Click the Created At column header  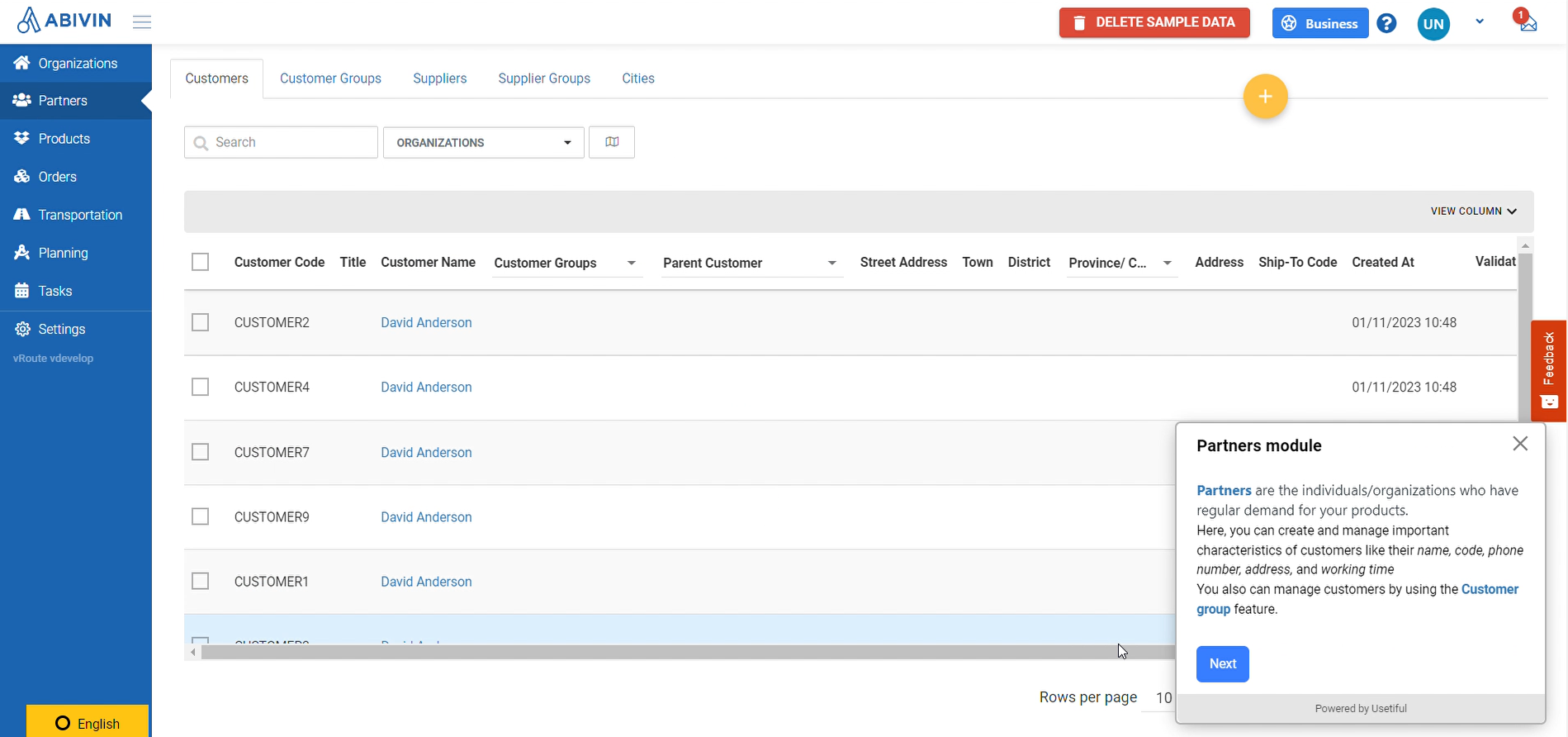pyautogui.click(x=1383, y=262)
